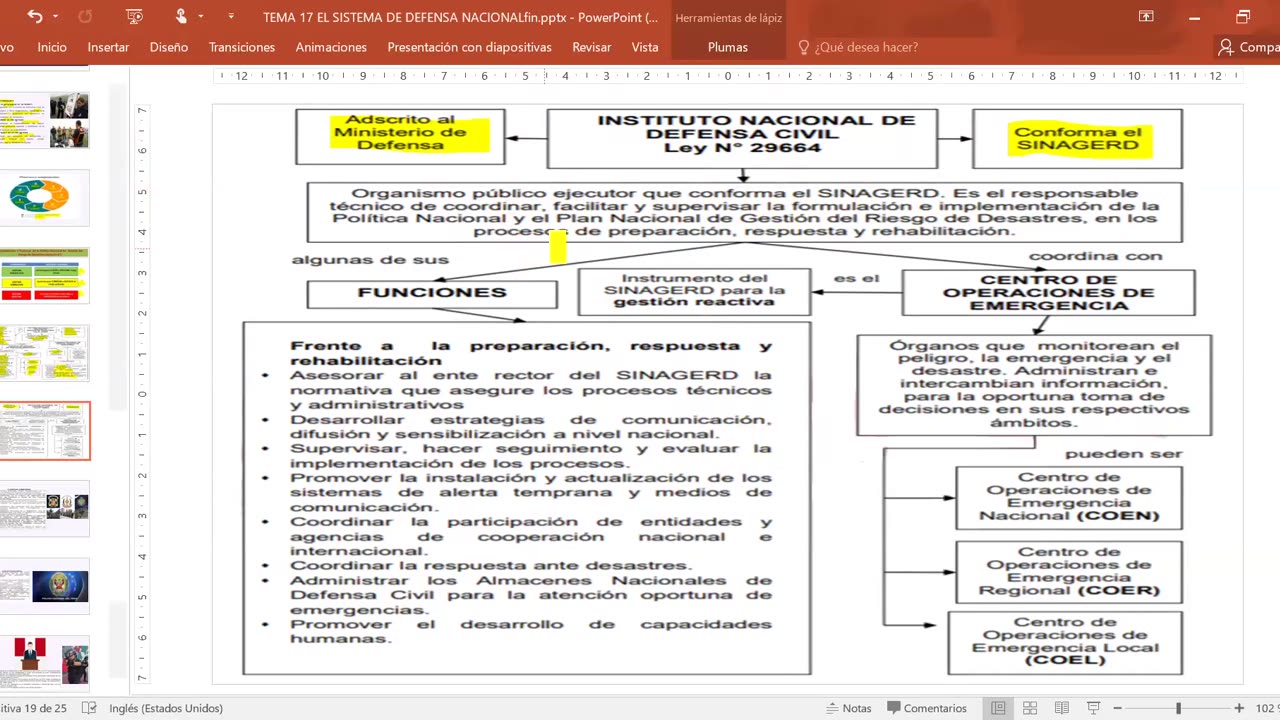Image resolution: width=1280 pixels, height=720 pixels.
Task: Select the Vista tab
Action: pos(645,47)
